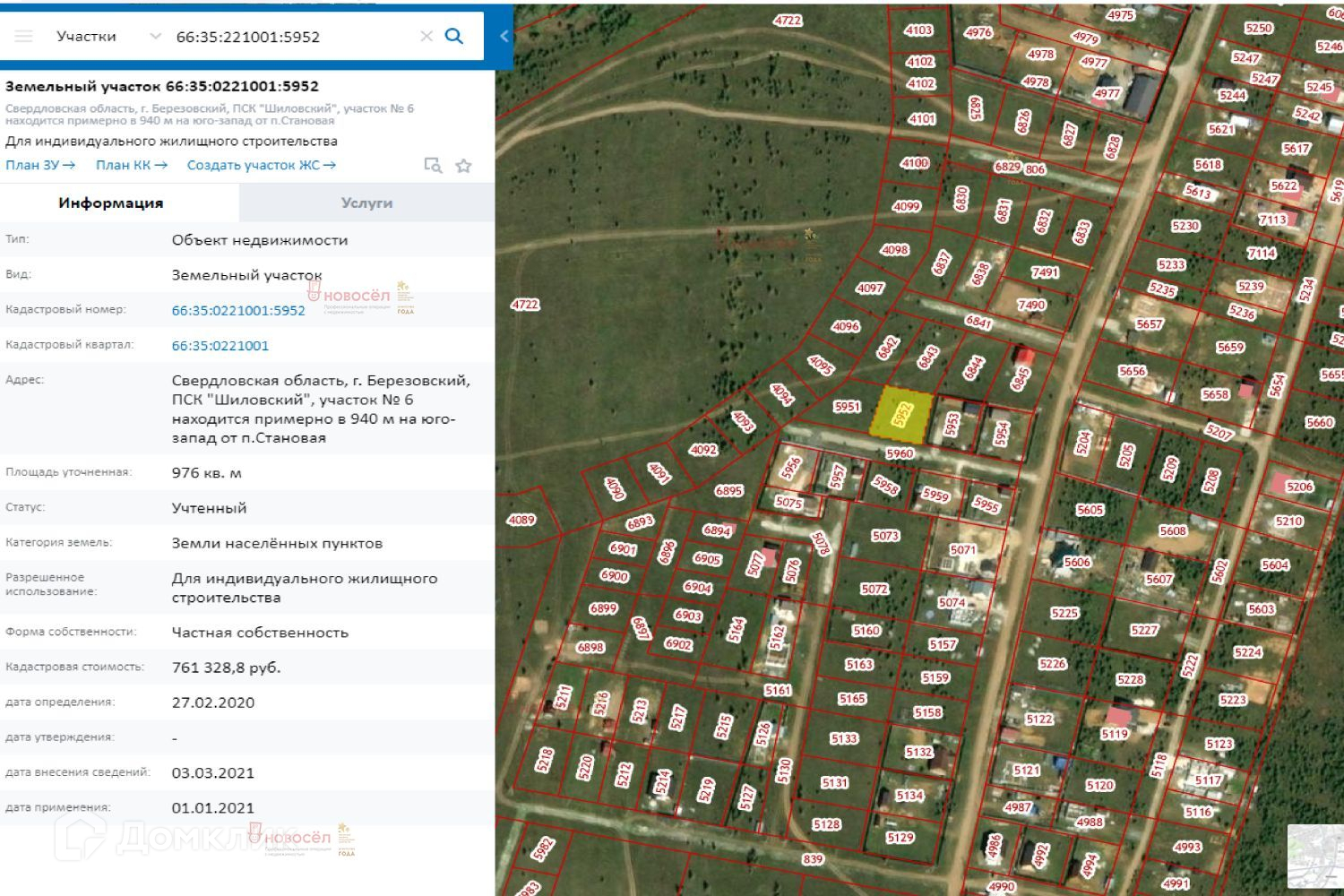
Task: Click the 976 кв. м area value
Action: coord(206,473)
